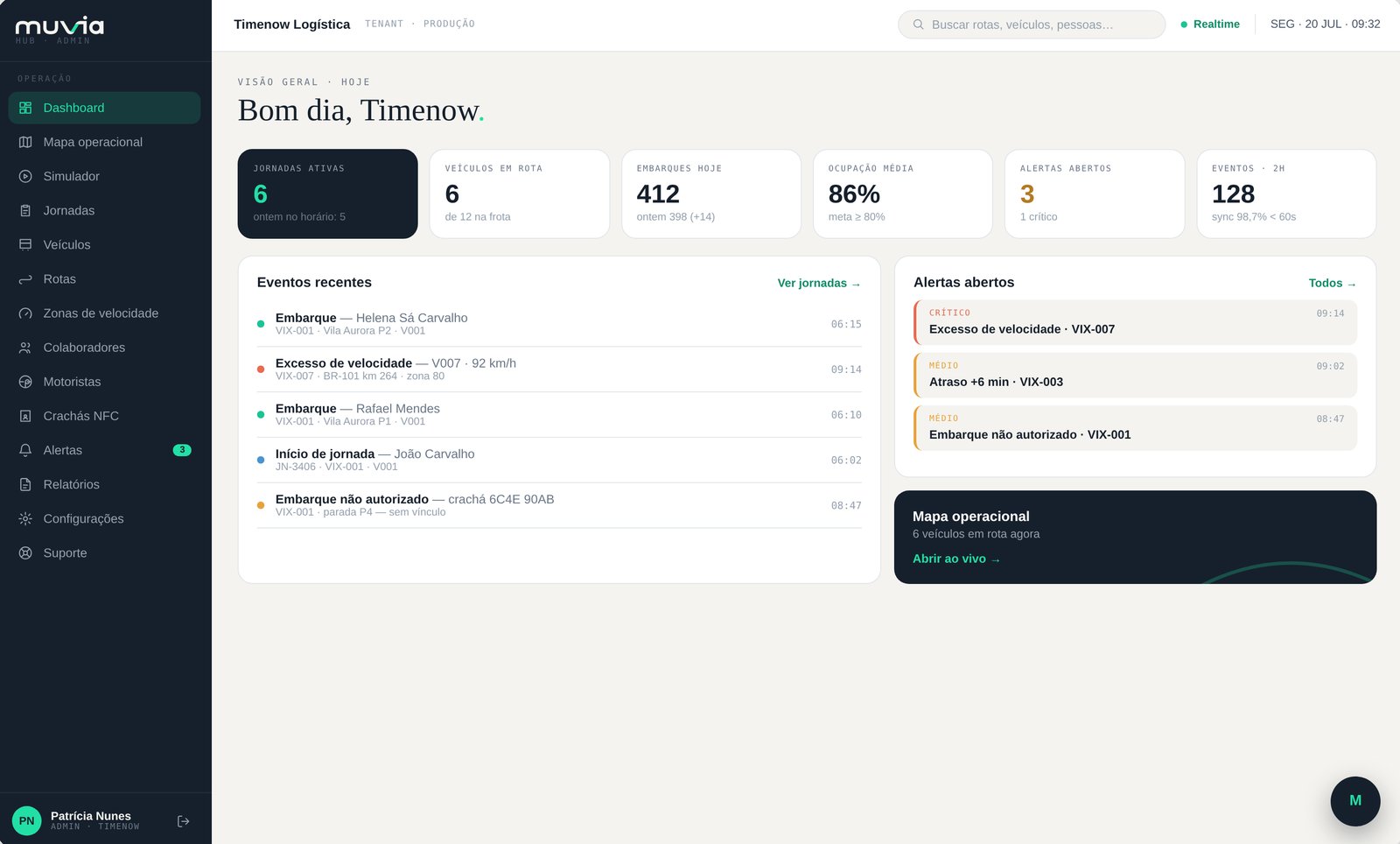Click the green Realtime status dot
The width and height of the screenshot is (1400, 844).
point(1184,25)
